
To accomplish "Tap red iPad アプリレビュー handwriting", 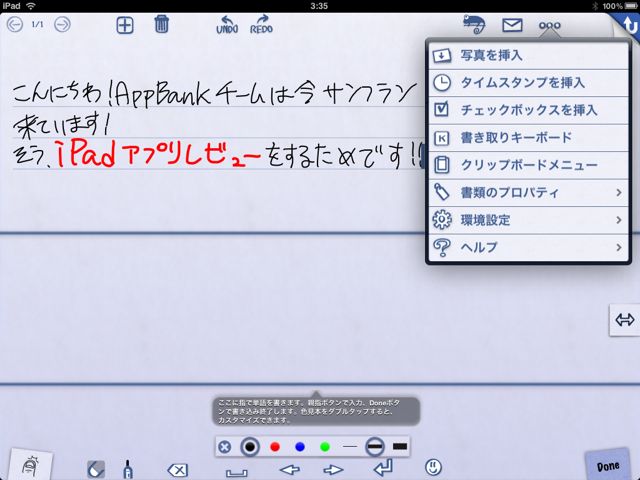I will (158, 154).
